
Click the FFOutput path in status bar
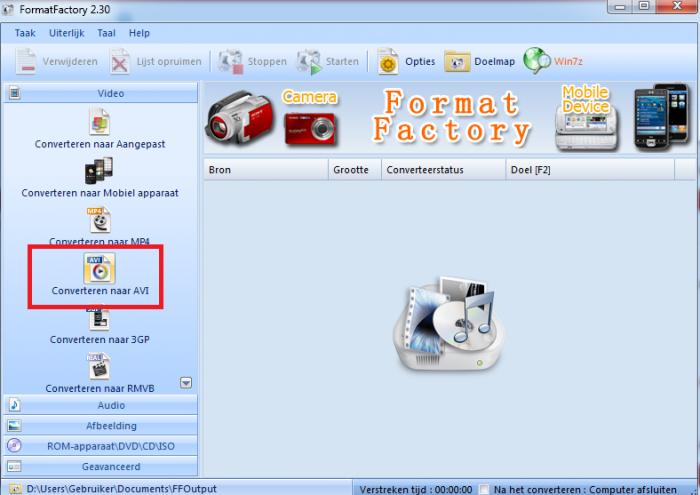[121, 489]
